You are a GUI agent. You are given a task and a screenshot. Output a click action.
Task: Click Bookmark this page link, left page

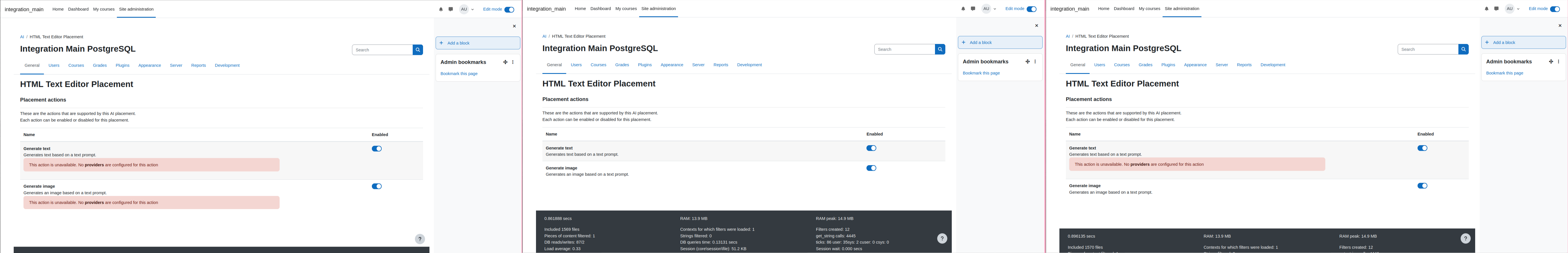tap(459, 74)
